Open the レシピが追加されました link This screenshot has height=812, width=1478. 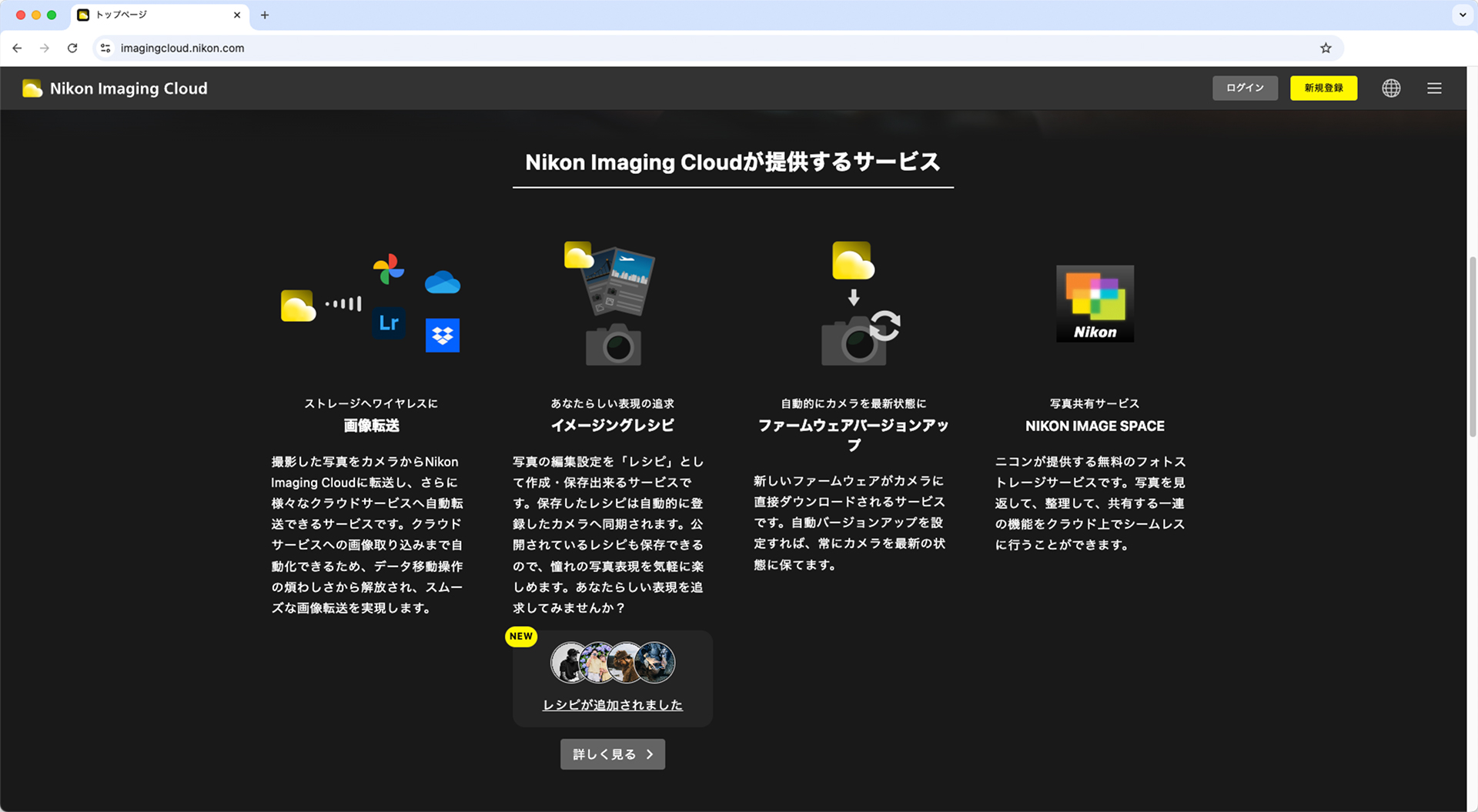(612, 704)
